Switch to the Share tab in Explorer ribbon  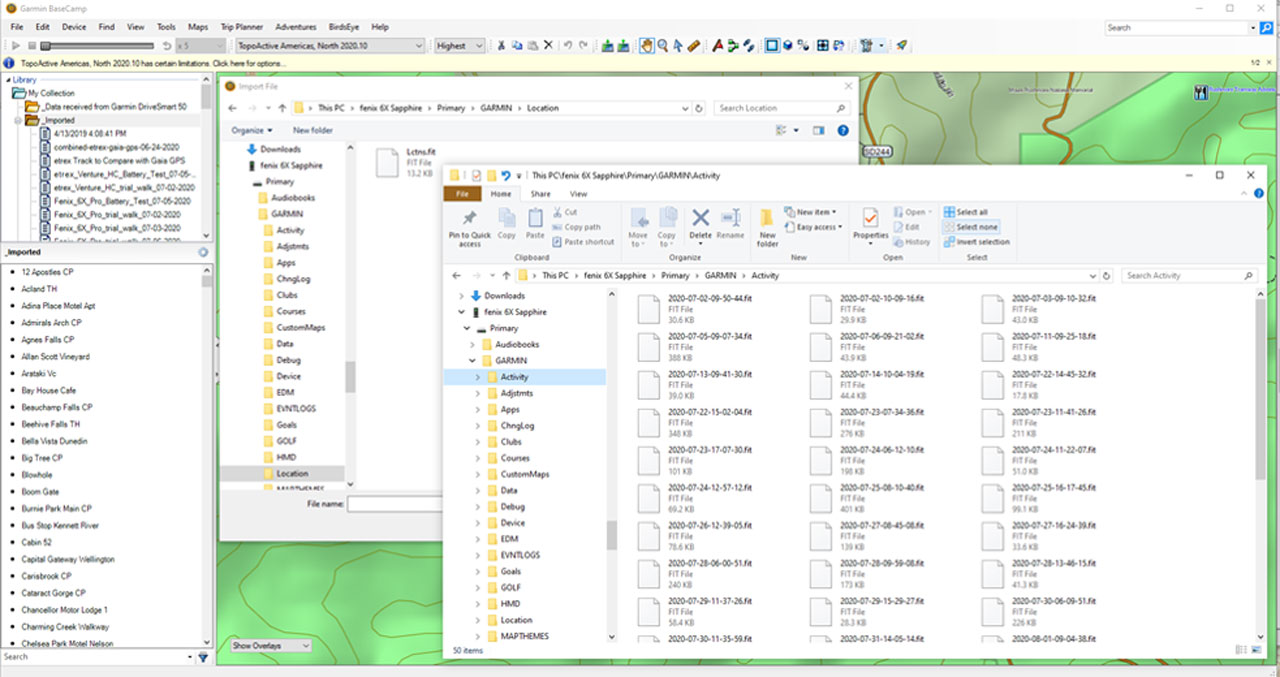(540, 194)
